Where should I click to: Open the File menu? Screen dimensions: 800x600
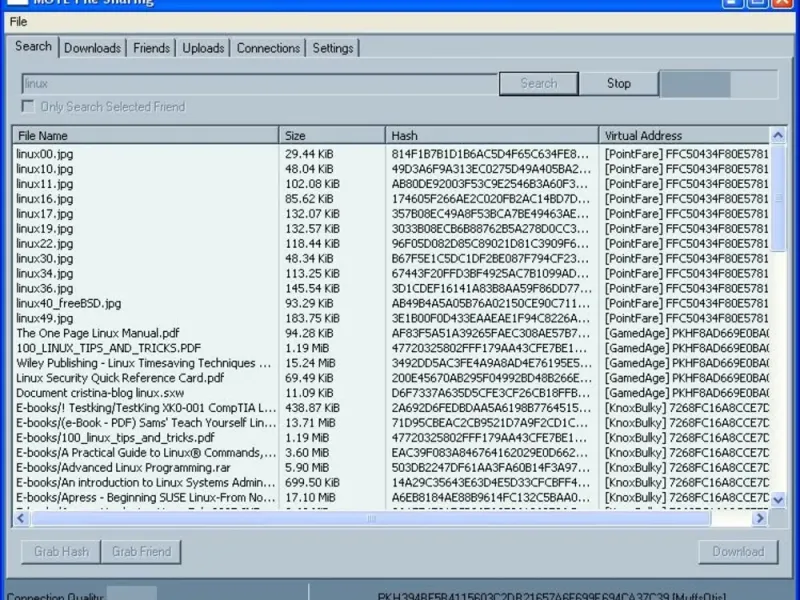[x=18, y=22]
